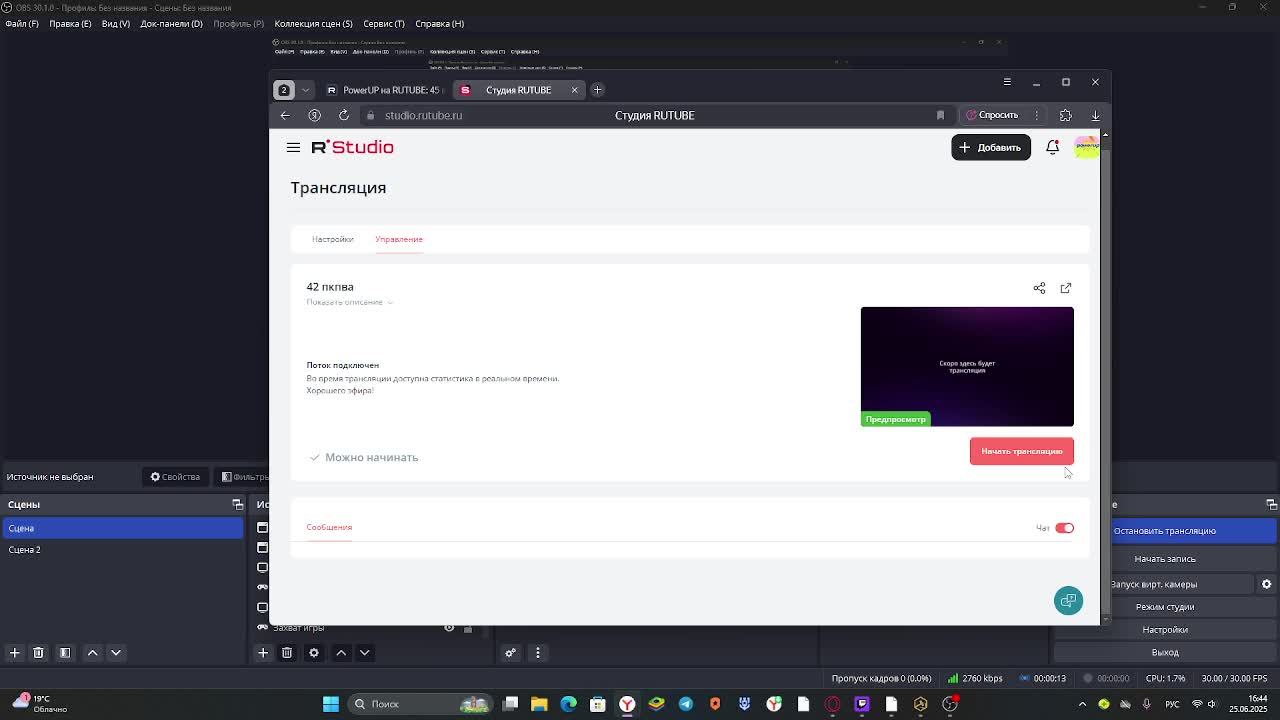Click the Добавить button

coord(991,147)
